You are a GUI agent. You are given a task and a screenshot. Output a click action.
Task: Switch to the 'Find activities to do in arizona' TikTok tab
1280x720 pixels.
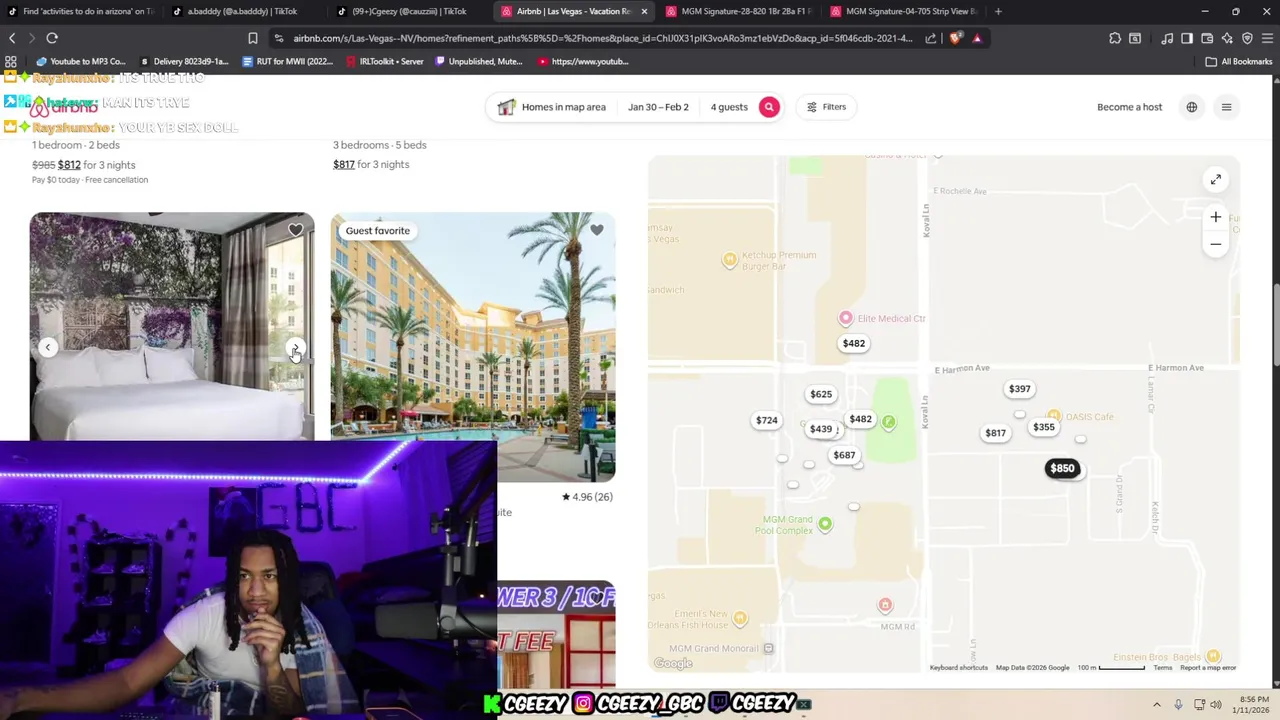click(x=80, y=11)
